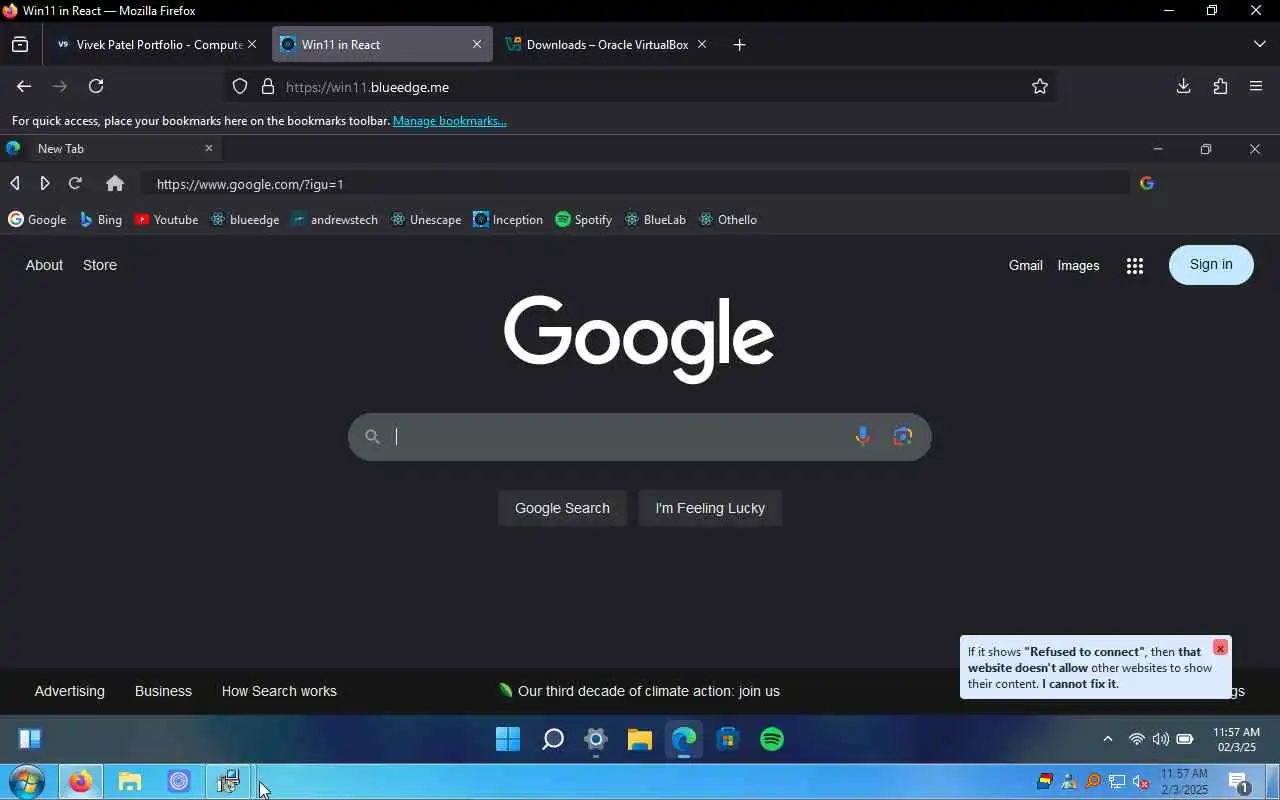Click the Google Sign in button

tap(1211, 264)
